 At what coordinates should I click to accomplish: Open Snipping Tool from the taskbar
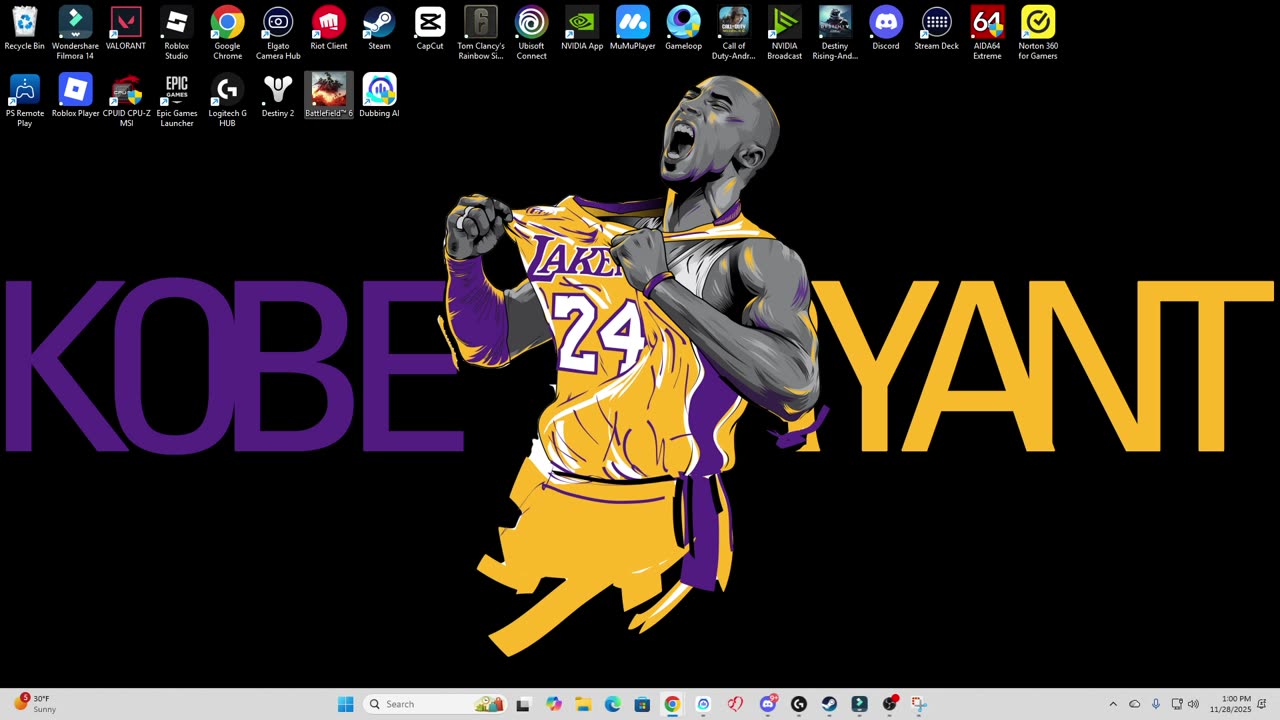pos(919,704)
